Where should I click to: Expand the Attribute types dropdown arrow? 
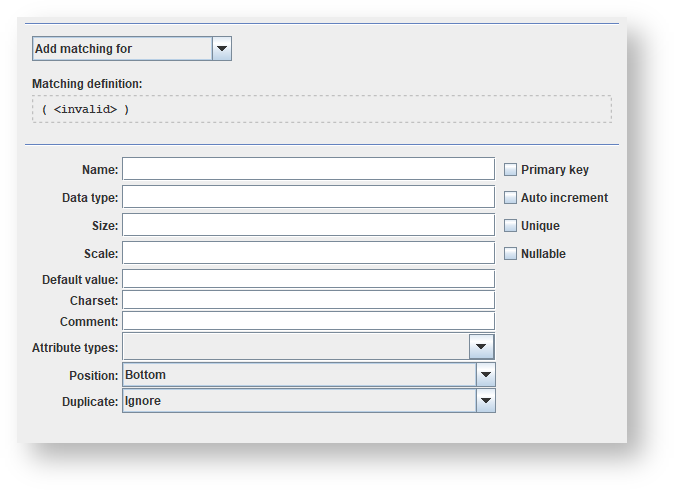pyautogui.click(x=481, y=347)
